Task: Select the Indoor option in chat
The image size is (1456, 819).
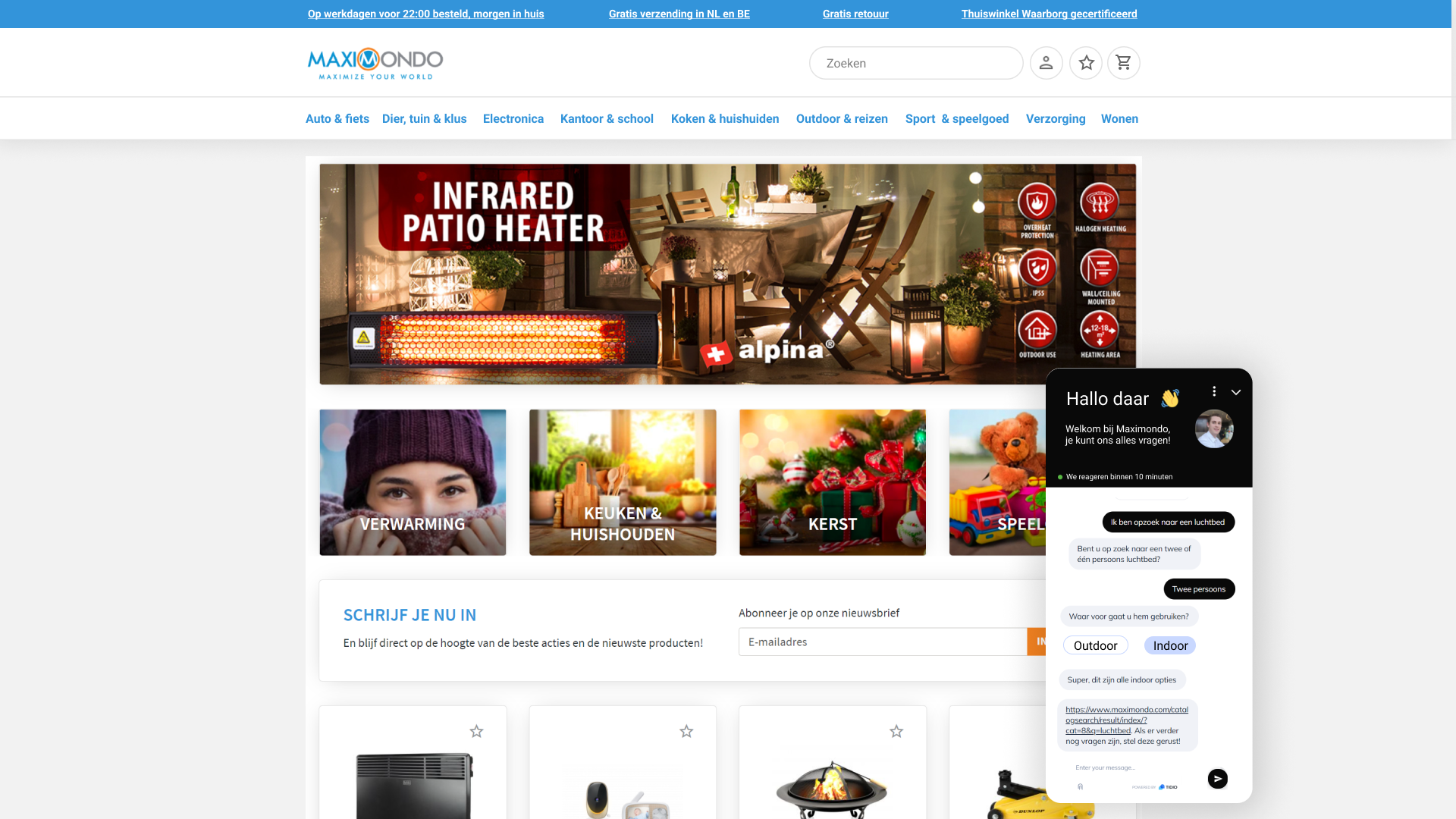Action: click(1170, 645)
